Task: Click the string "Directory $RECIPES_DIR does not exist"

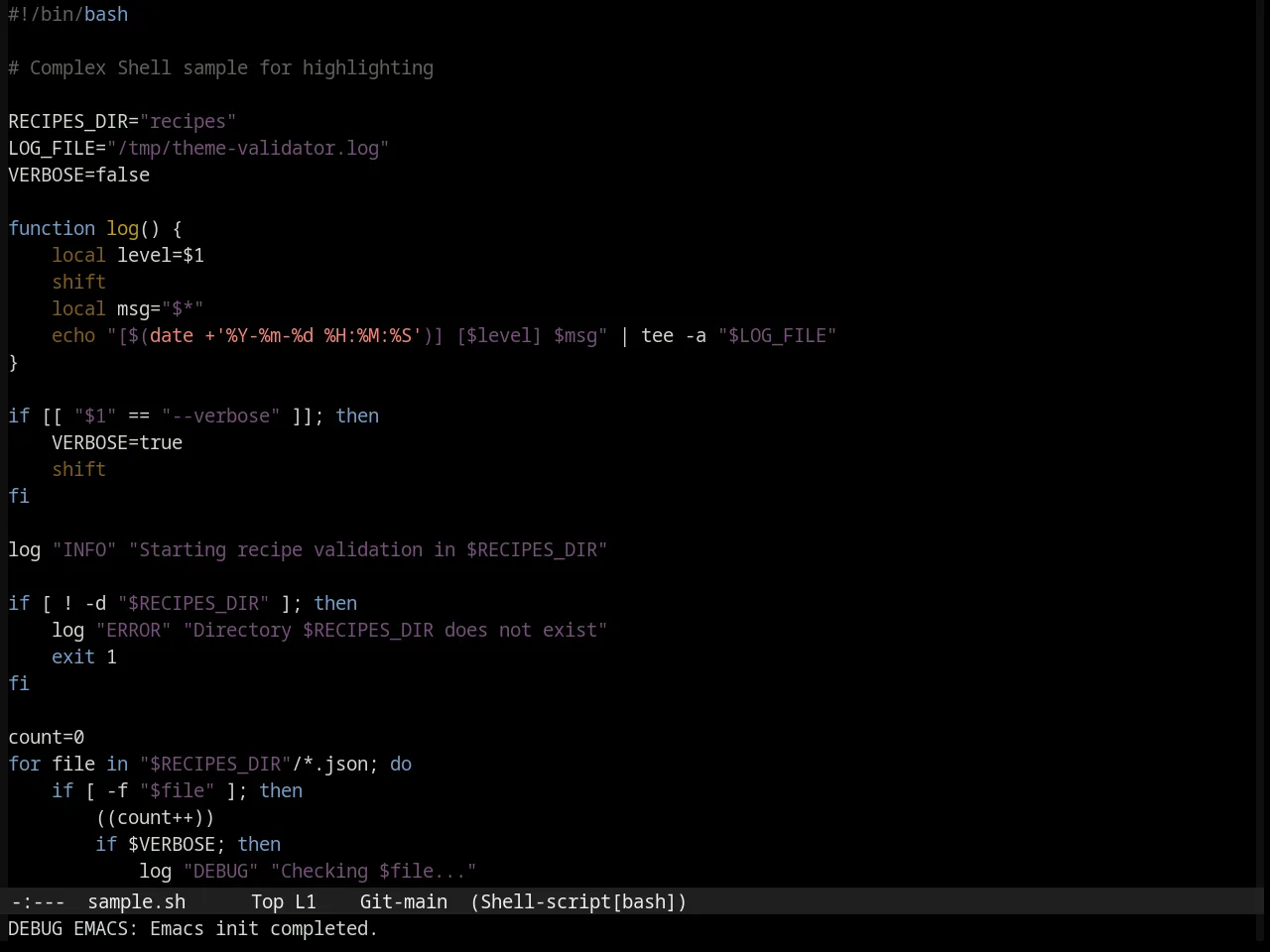Action: pos(395,630)
